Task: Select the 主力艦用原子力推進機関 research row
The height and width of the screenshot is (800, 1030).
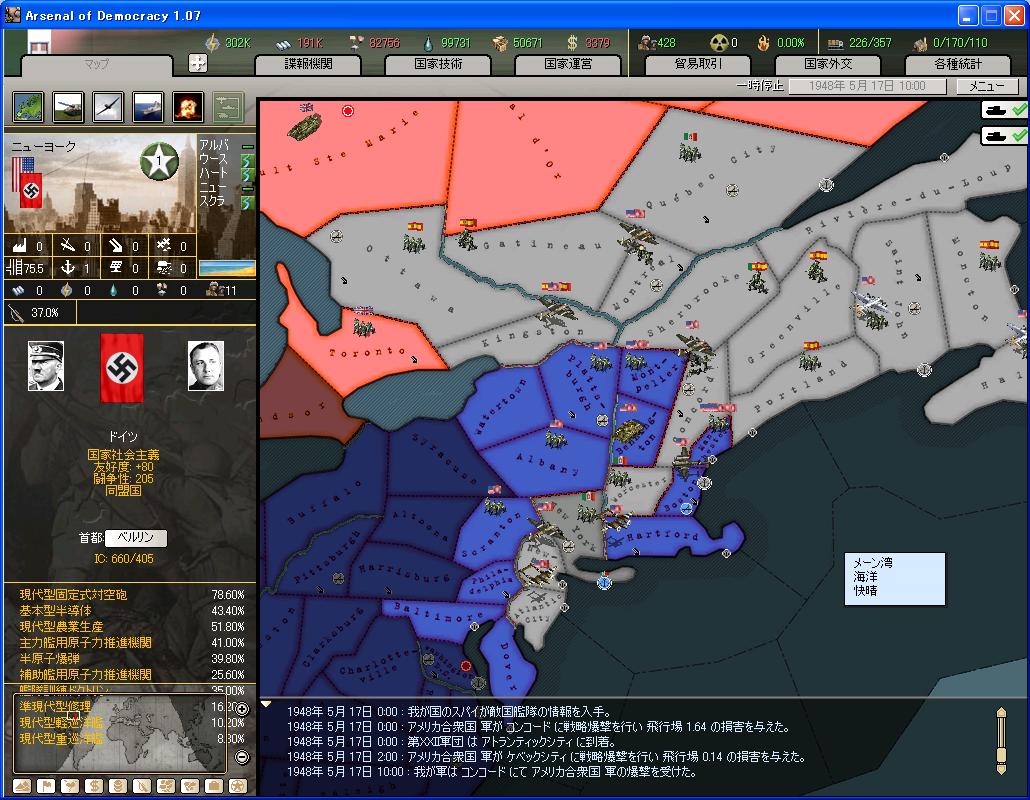Action: (131, 642)
